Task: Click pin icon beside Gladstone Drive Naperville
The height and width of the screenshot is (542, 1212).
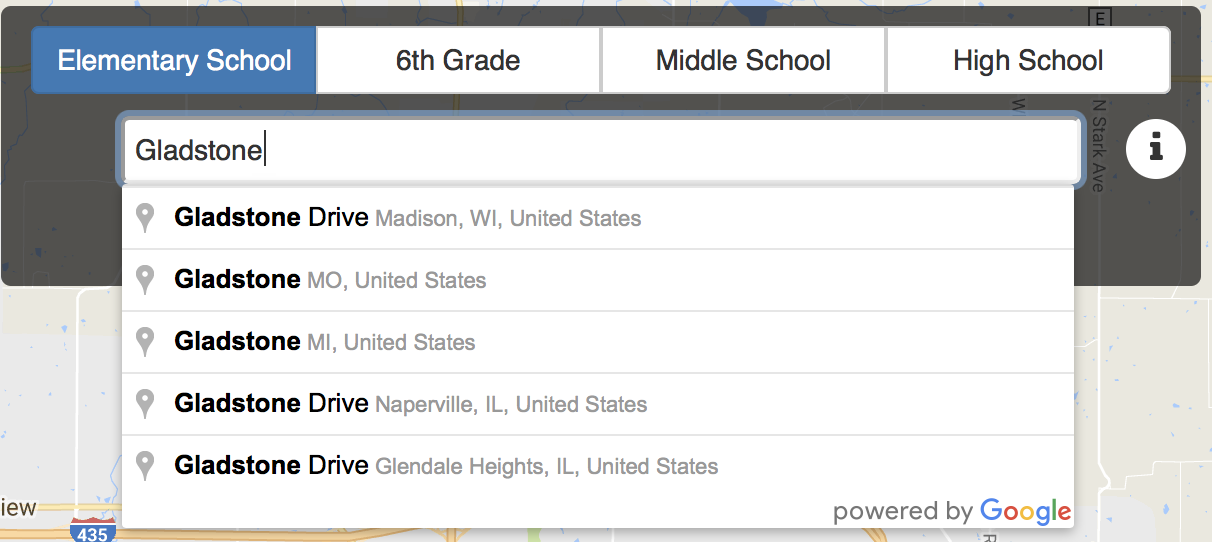Action: (x=145, y=404)
